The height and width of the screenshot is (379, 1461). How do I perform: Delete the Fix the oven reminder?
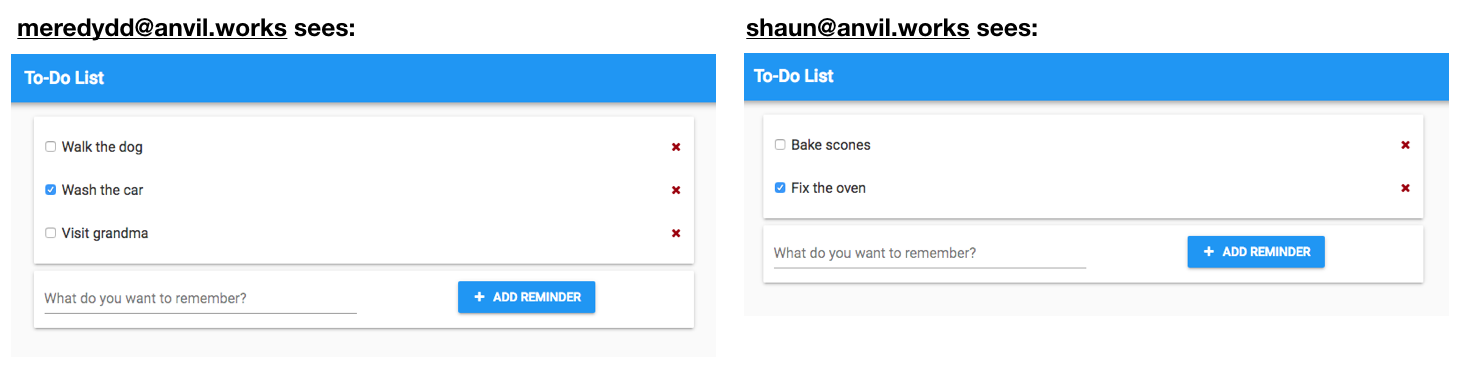point(1405,188)
